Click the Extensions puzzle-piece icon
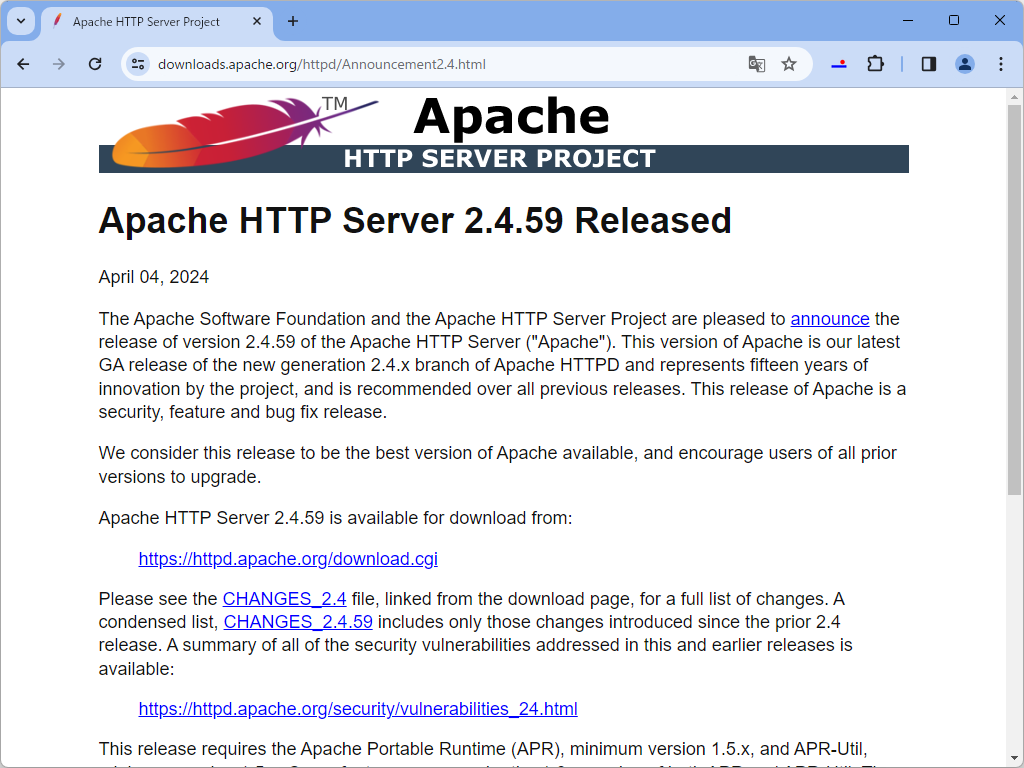 875,63
